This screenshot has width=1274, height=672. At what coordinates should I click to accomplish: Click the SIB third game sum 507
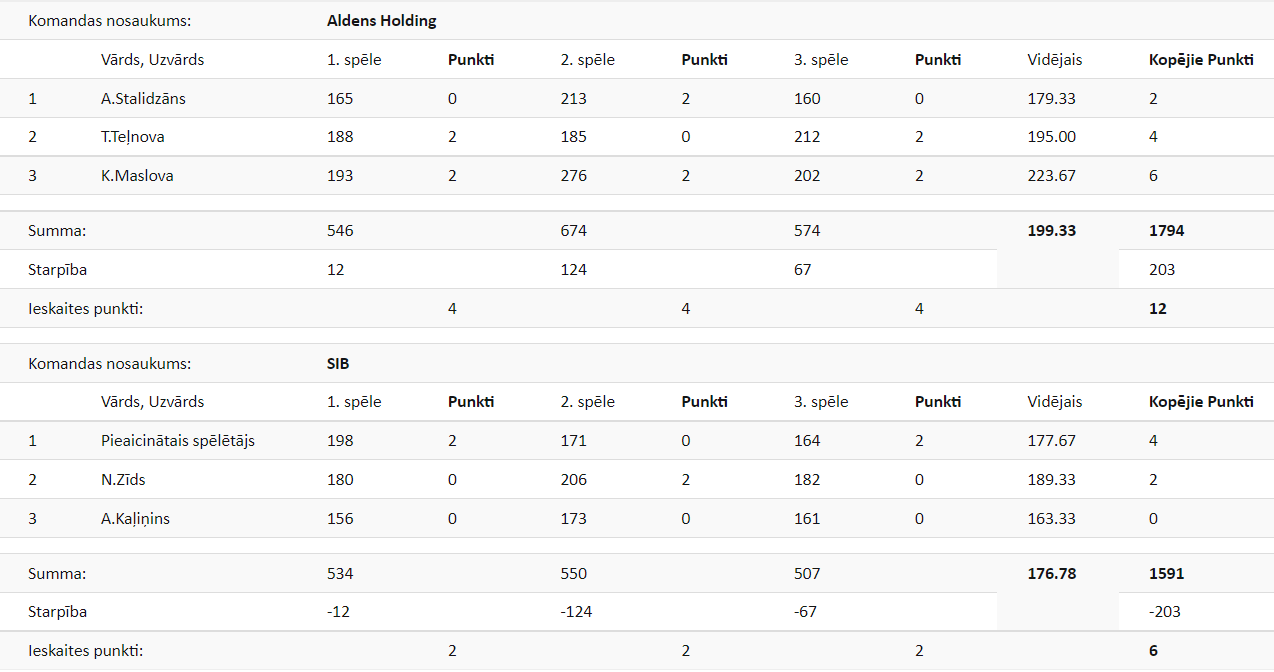tap(807, 574)
